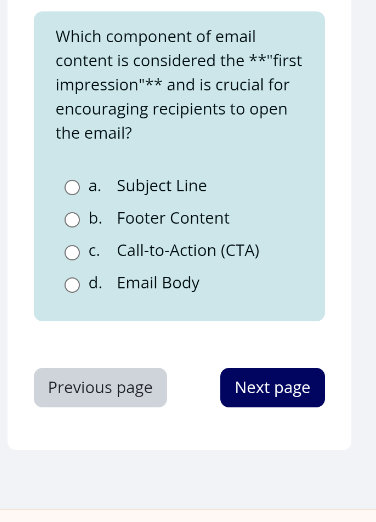Click the words 'encouraging recipients to open'
The height and width of the screenshot is (522, 376).
click(x=171, y=109)
